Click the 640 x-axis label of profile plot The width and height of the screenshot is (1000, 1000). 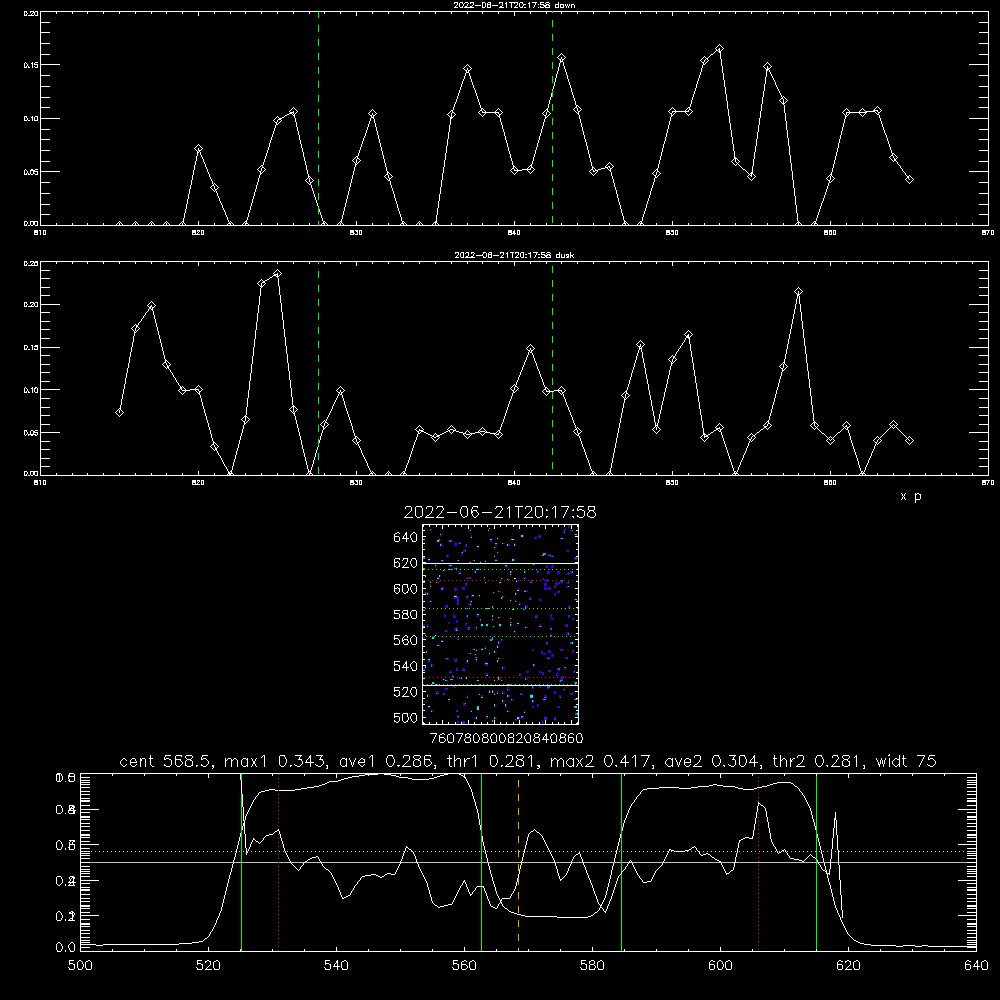[x=976, y=966]
